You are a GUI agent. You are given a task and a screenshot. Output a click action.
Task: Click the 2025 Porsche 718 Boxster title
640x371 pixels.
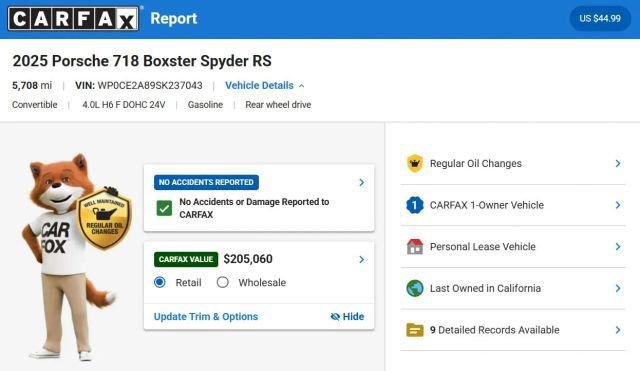pos(142,61)
